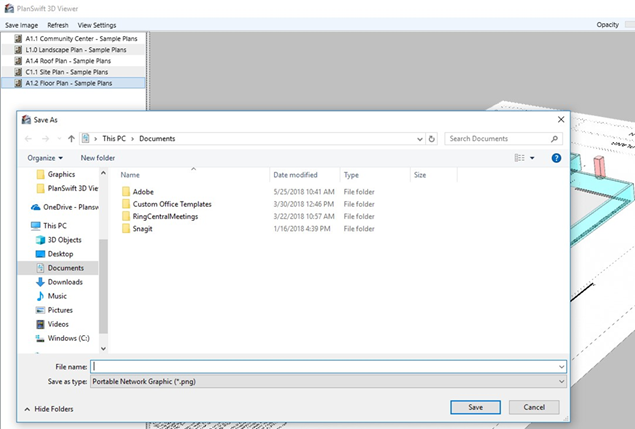The image size is (635, 429).
Task: Create a New folder
Action: 98,158
